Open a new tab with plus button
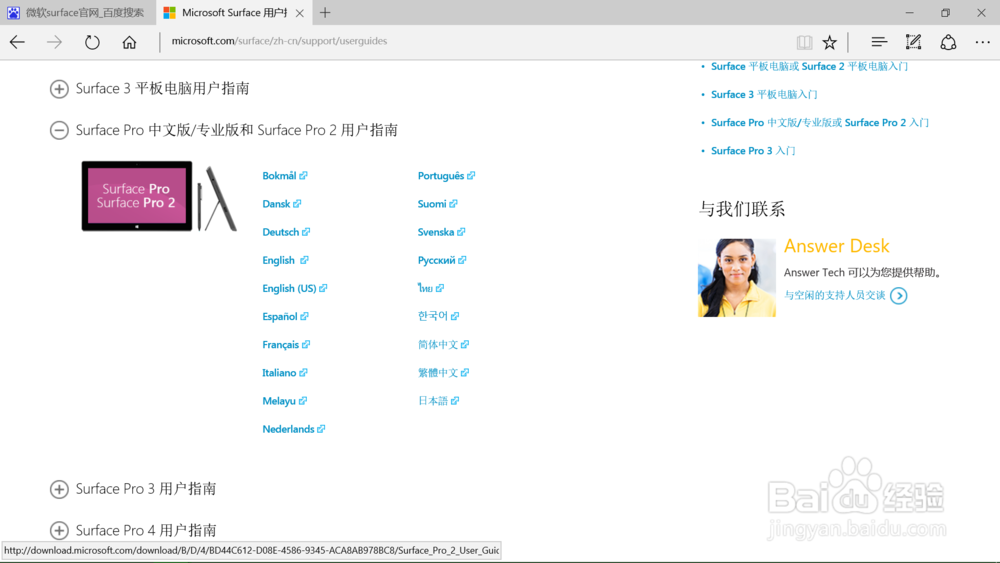Screen dimensions: 1000x563 point(325,12)
